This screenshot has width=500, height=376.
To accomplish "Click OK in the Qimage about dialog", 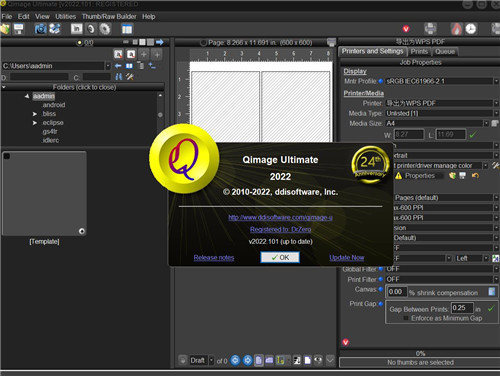I will 280,257.
